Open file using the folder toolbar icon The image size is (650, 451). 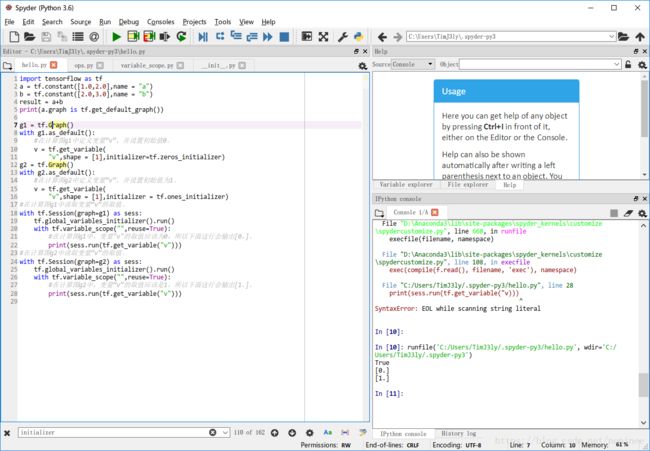tap(29, 37)
